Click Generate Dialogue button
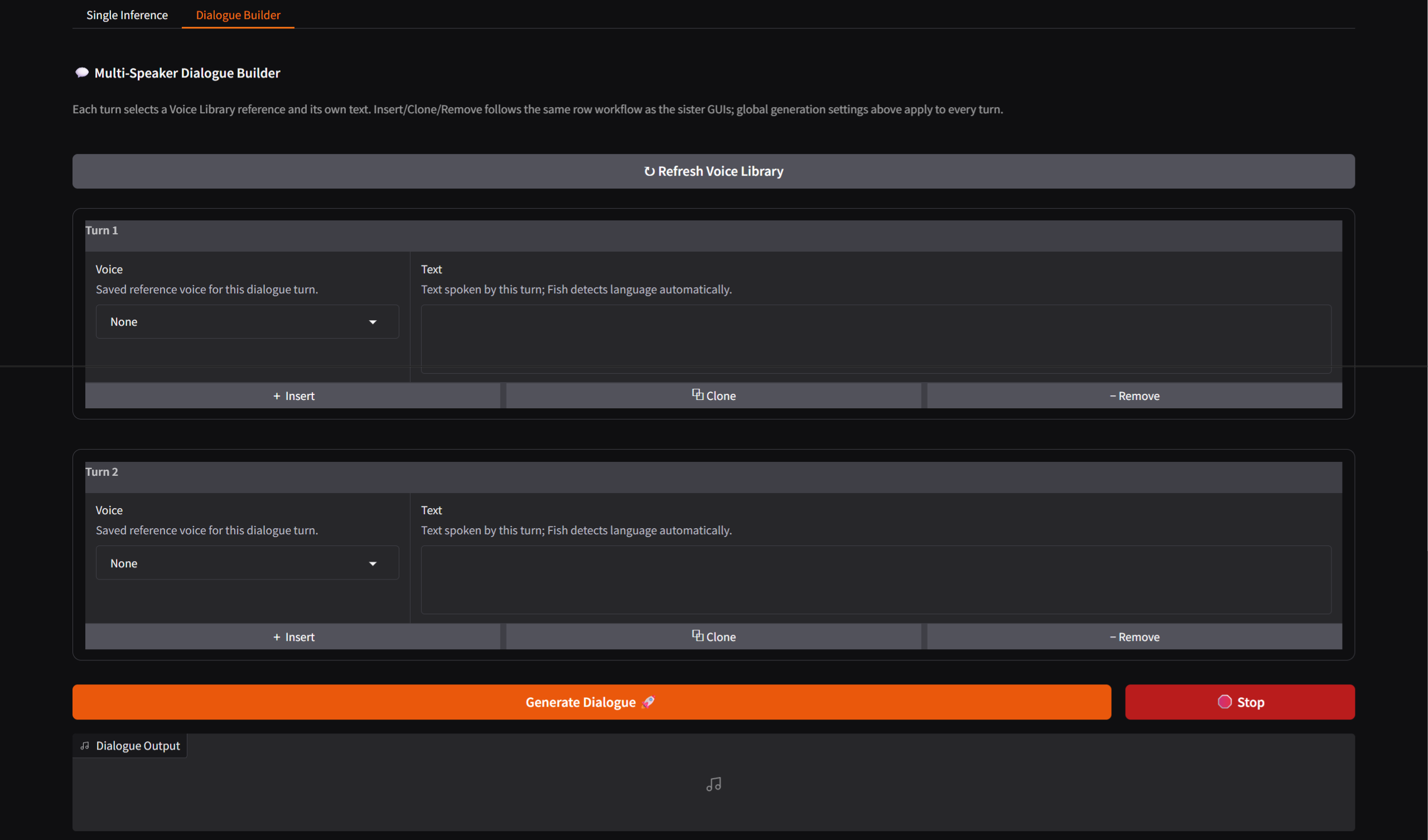This screenshot has height=840, width=1428. 592,702
